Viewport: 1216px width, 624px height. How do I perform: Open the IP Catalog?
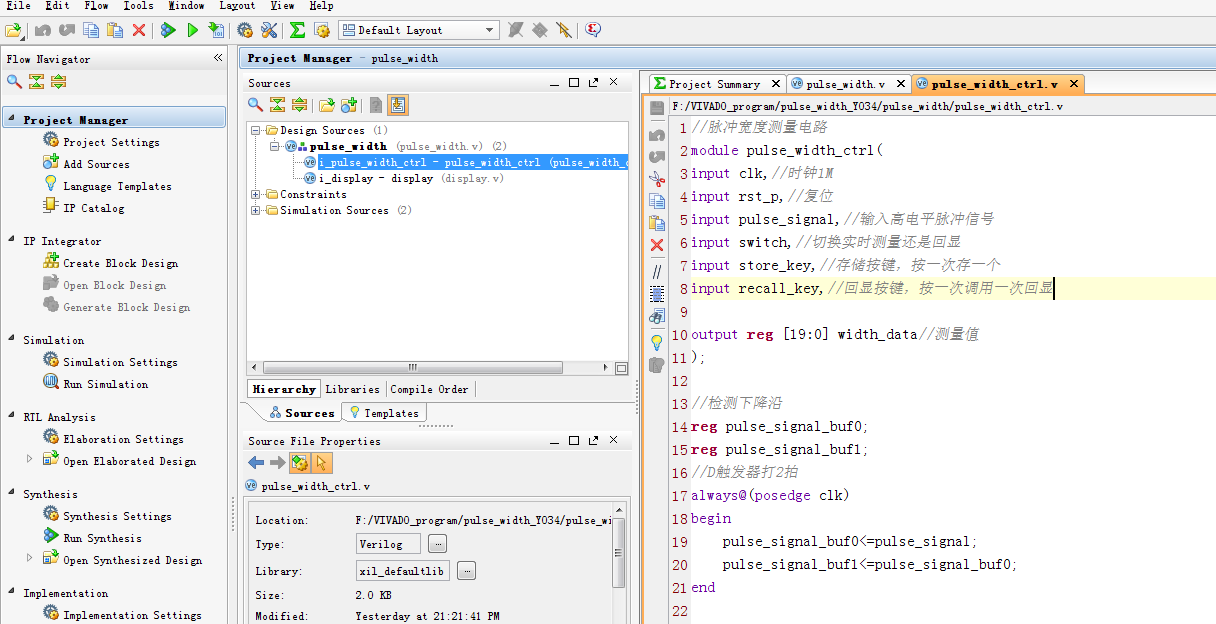113,207
